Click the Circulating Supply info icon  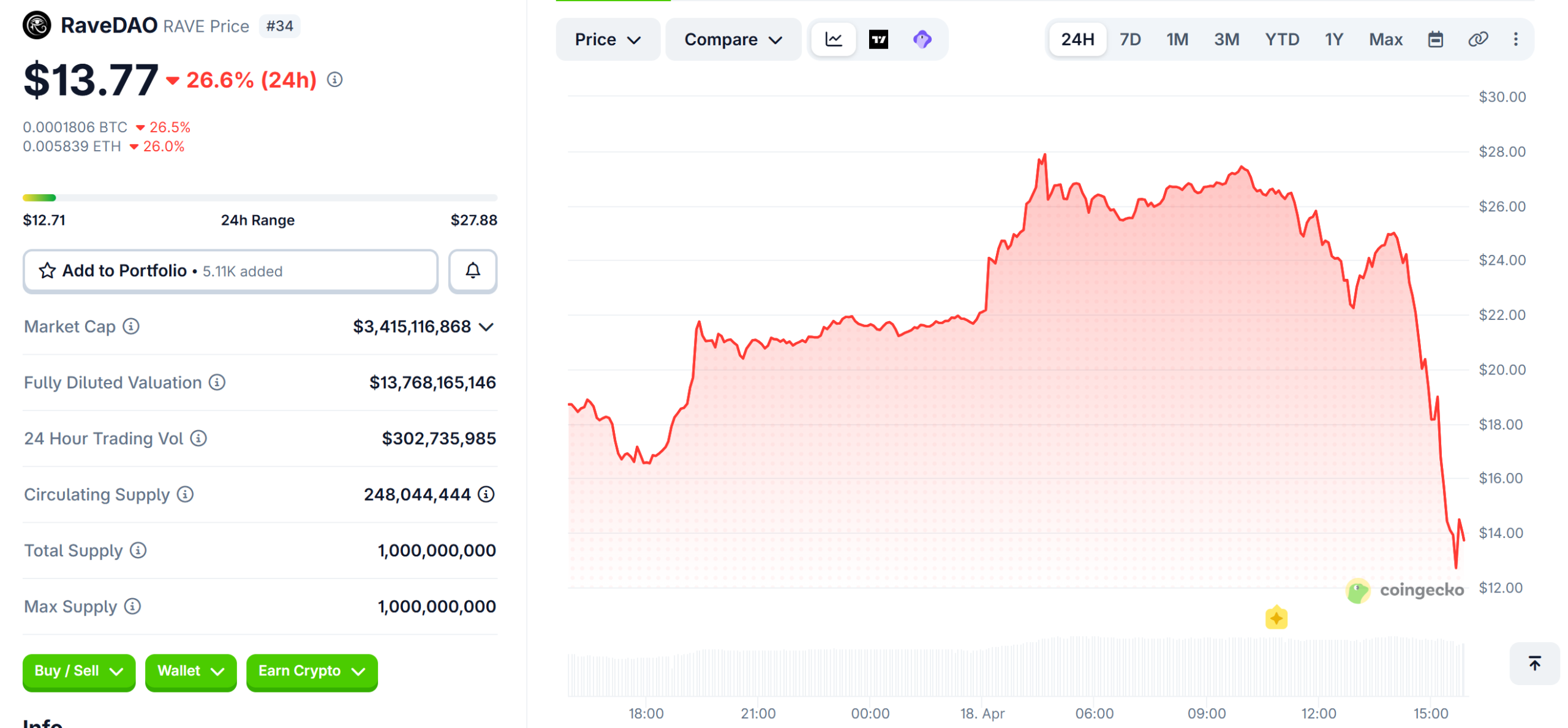tap(184, 495)
